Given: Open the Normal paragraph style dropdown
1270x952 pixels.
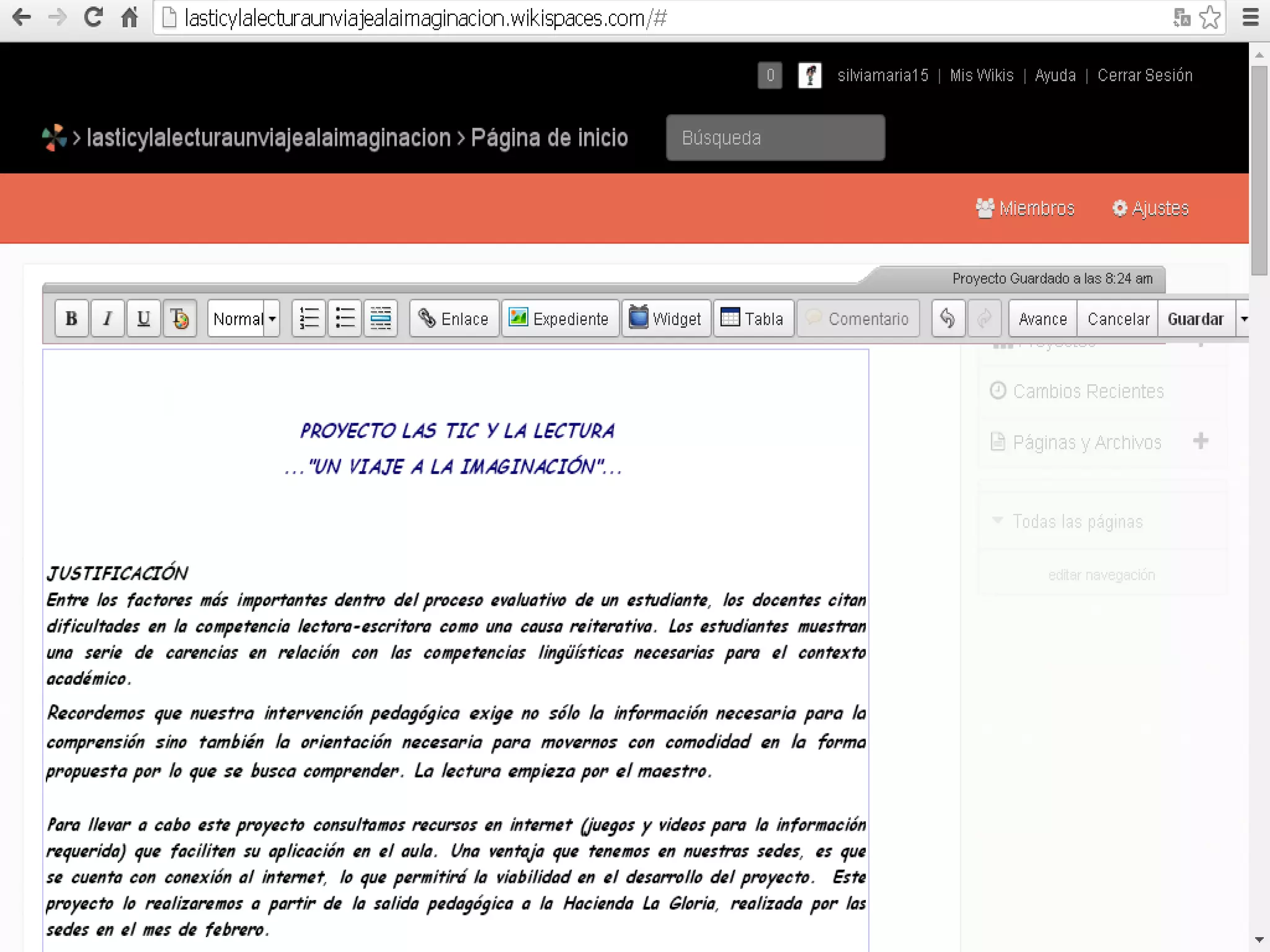Looking at the screenshot, I should click(x=243, y=319).
